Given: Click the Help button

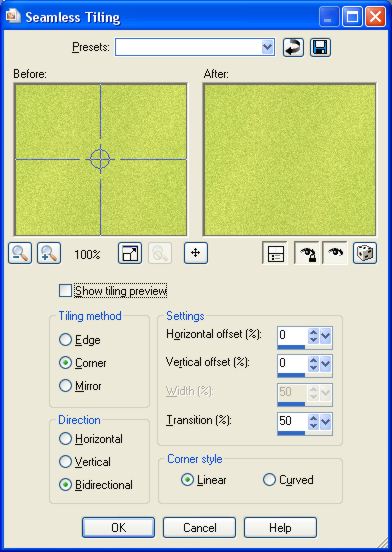Looking at the screenshot, I should click(280, 527).
